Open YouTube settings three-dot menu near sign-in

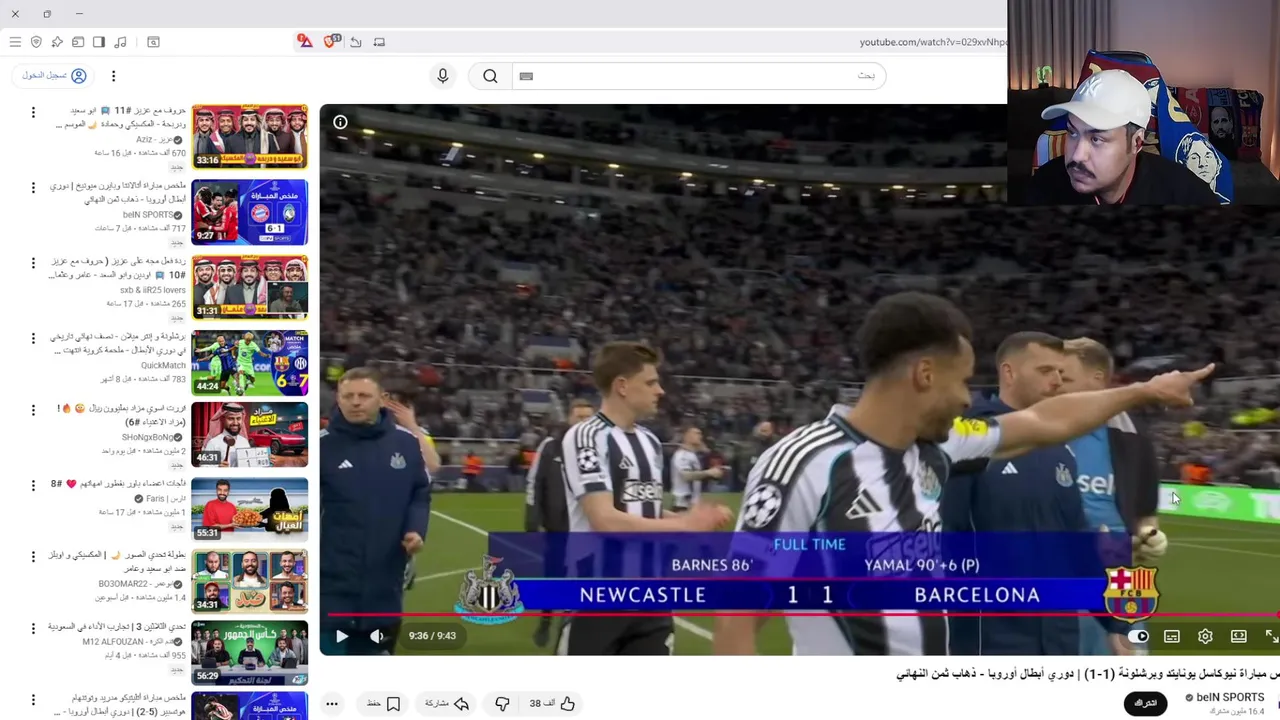(x=113, y=76)
